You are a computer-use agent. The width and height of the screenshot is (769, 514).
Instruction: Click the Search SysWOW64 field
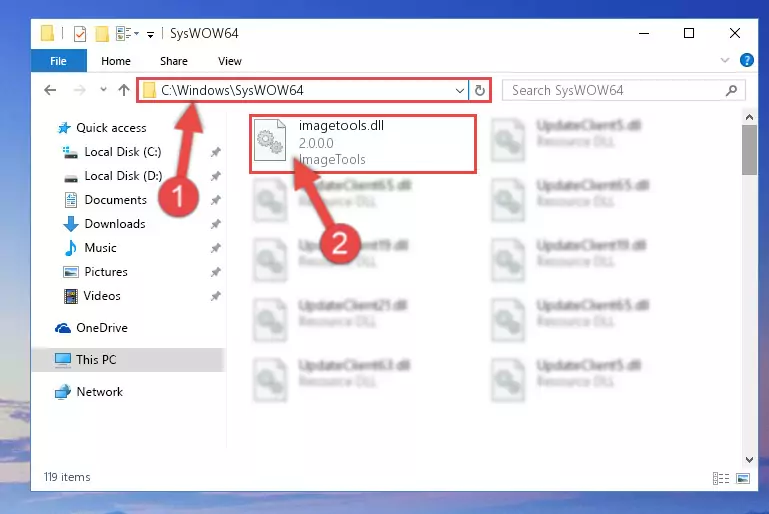624,90
